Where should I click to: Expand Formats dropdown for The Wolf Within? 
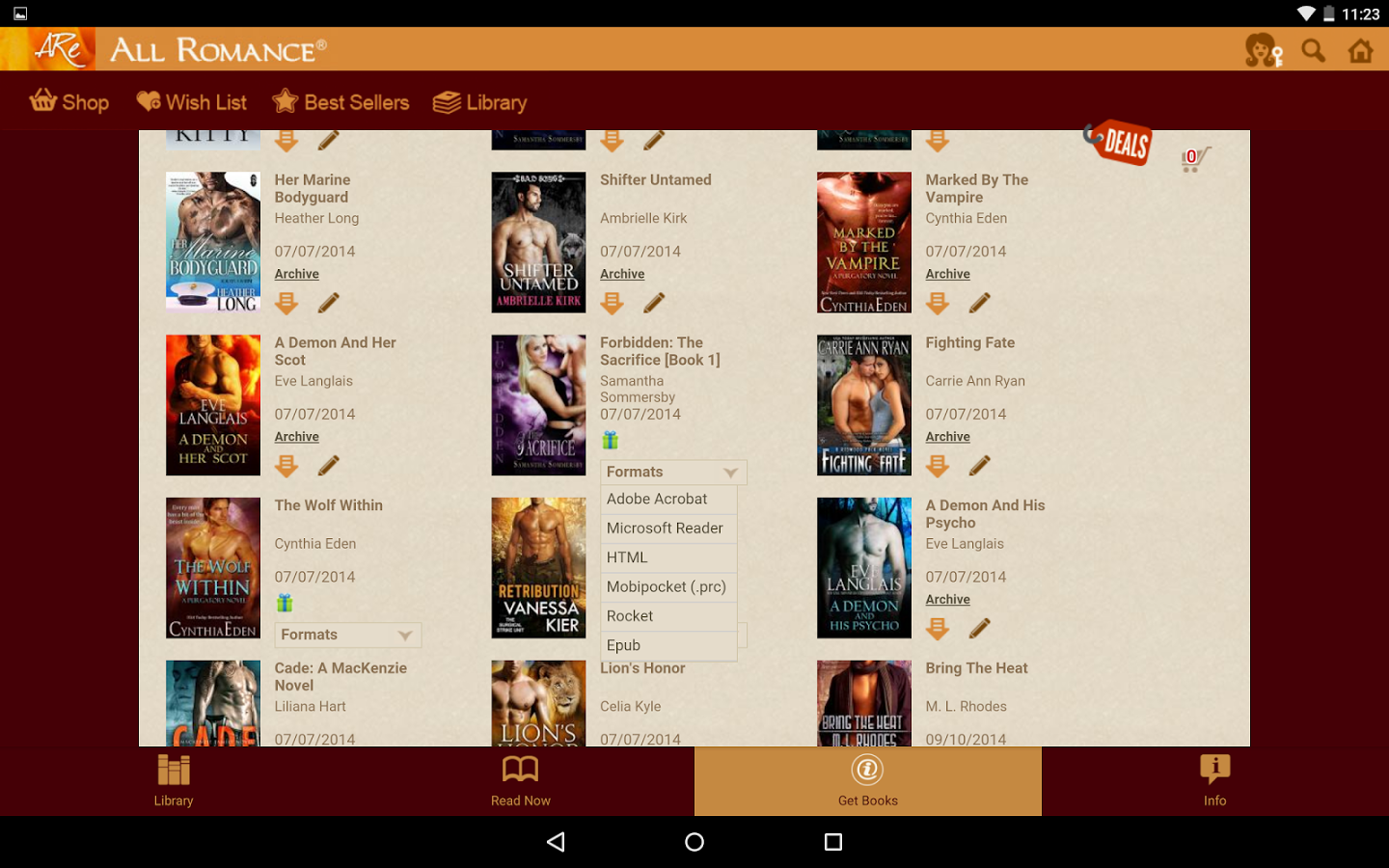point(348,635)
